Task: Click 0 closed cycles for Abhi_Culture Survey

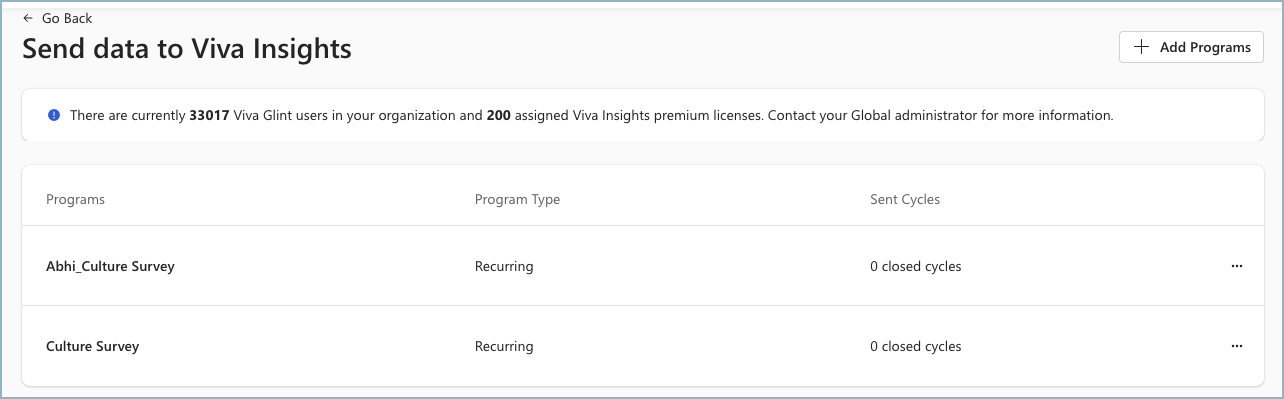Action: [x=915, y=267]
